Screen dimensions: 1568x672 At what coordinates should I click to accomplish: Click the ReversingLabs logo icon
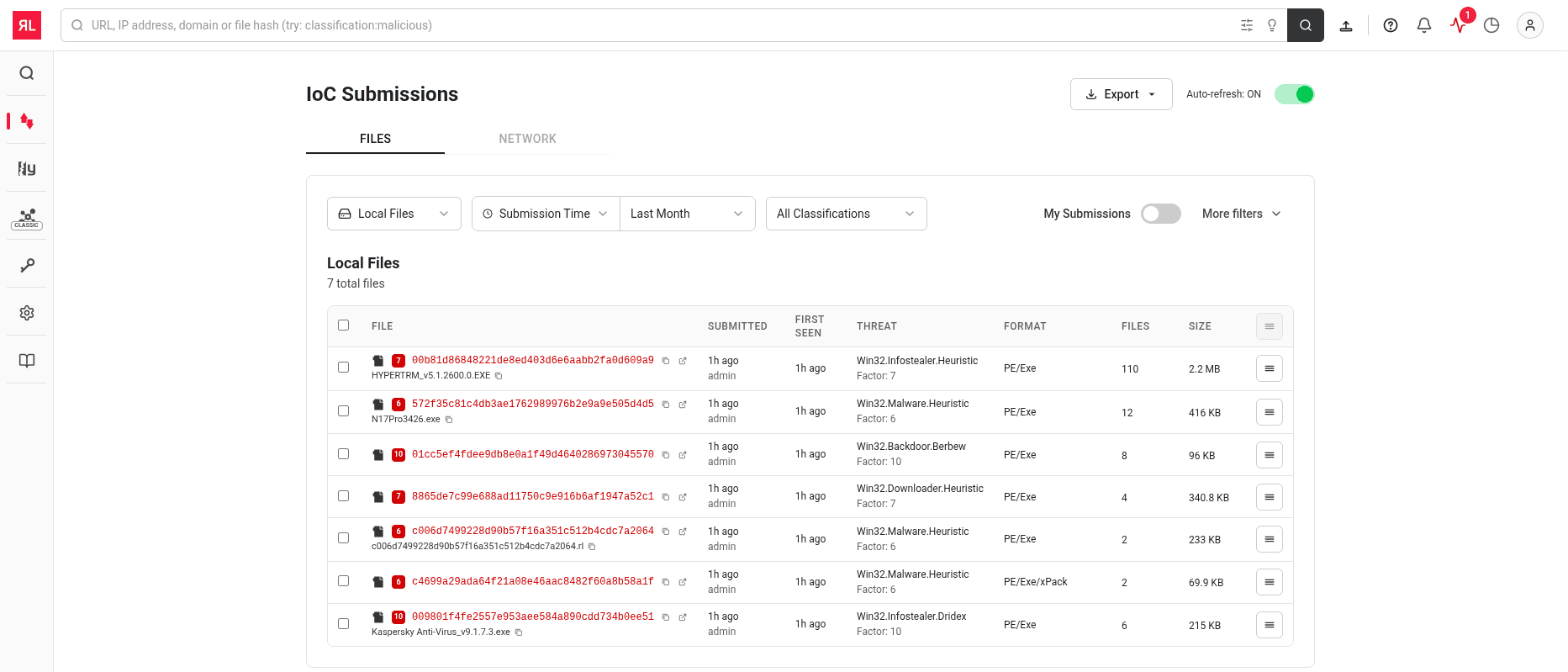pos(27,25)
